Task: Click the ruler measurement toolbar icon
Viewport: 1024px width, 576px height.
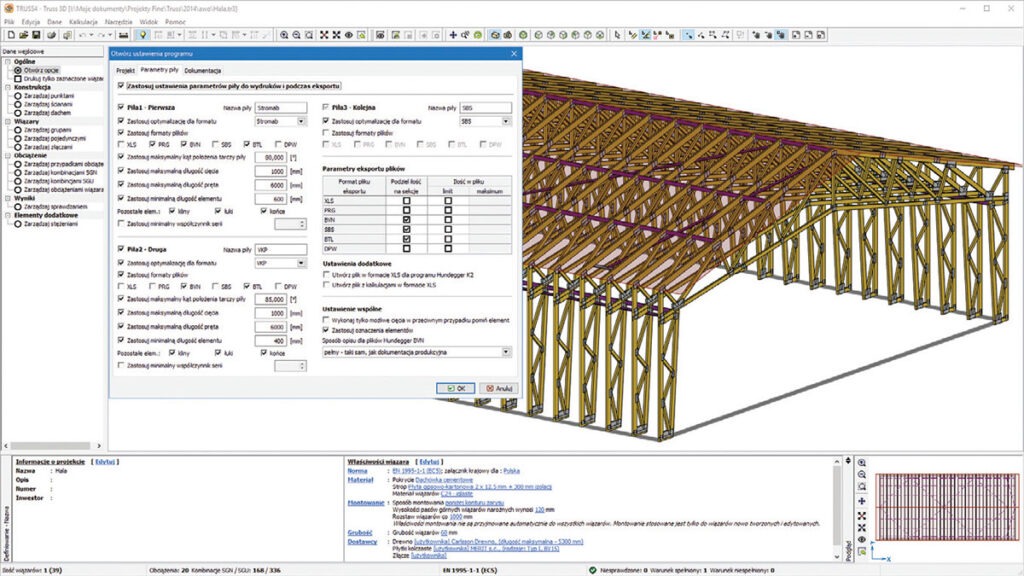Action: coord(123,35)
